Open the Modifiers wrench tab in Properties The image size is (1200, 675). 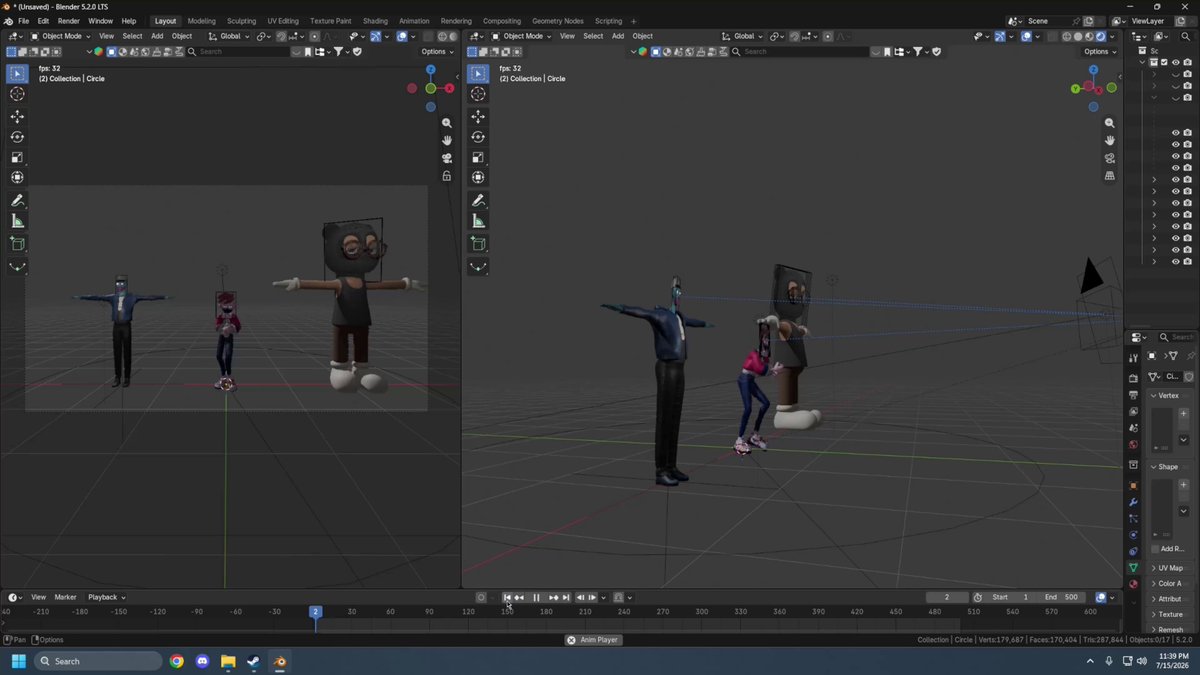pyautogui.click(x=1133, y=502)
